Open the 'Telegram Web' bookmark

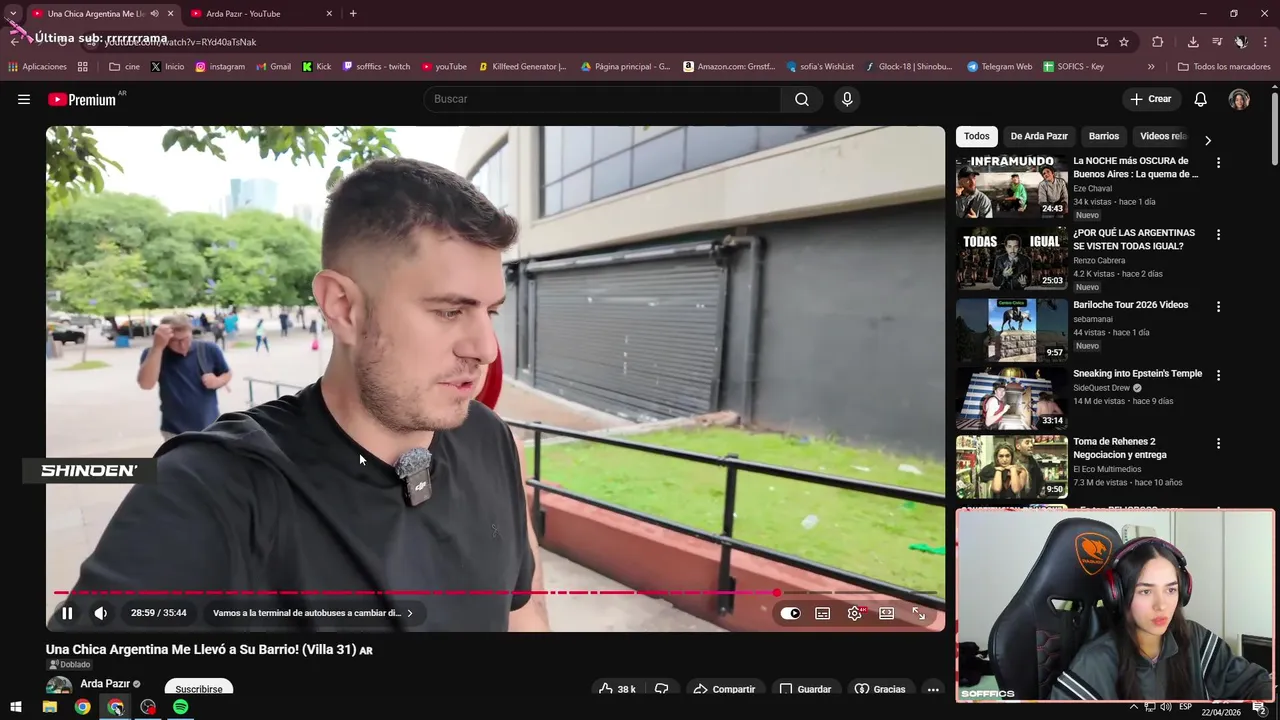click(999, 67)
